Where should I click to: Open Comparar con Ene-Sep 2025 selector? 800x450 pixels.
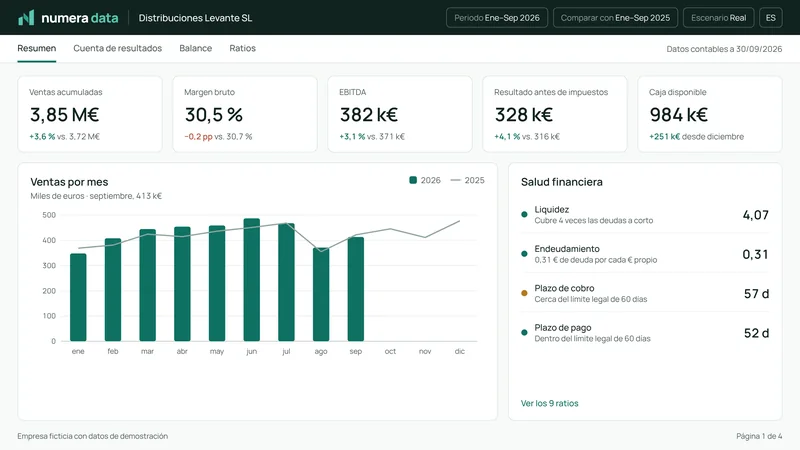pyautogui.click(x=615, y=18)
